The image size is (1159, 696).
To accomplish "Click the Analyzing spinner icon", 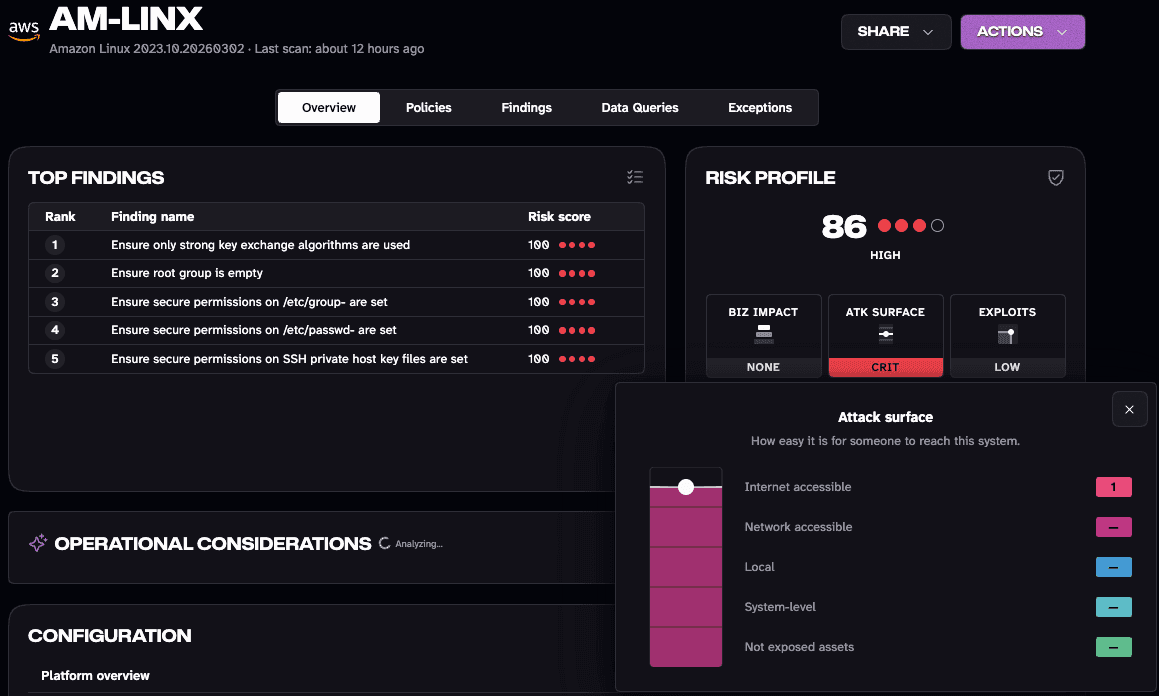I will tap(384, 543).
